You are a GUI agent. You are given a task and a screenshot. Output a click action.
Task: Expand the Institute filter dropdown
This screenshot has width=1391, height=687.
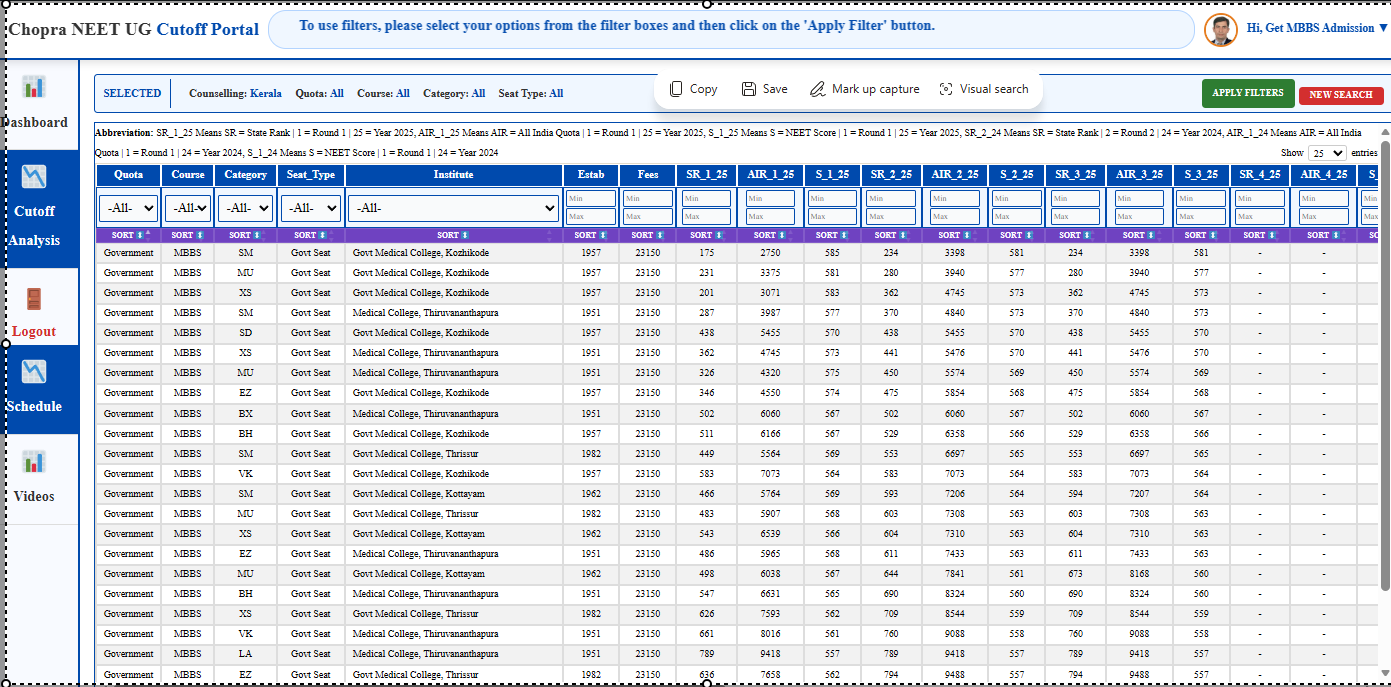pos(453,208)
